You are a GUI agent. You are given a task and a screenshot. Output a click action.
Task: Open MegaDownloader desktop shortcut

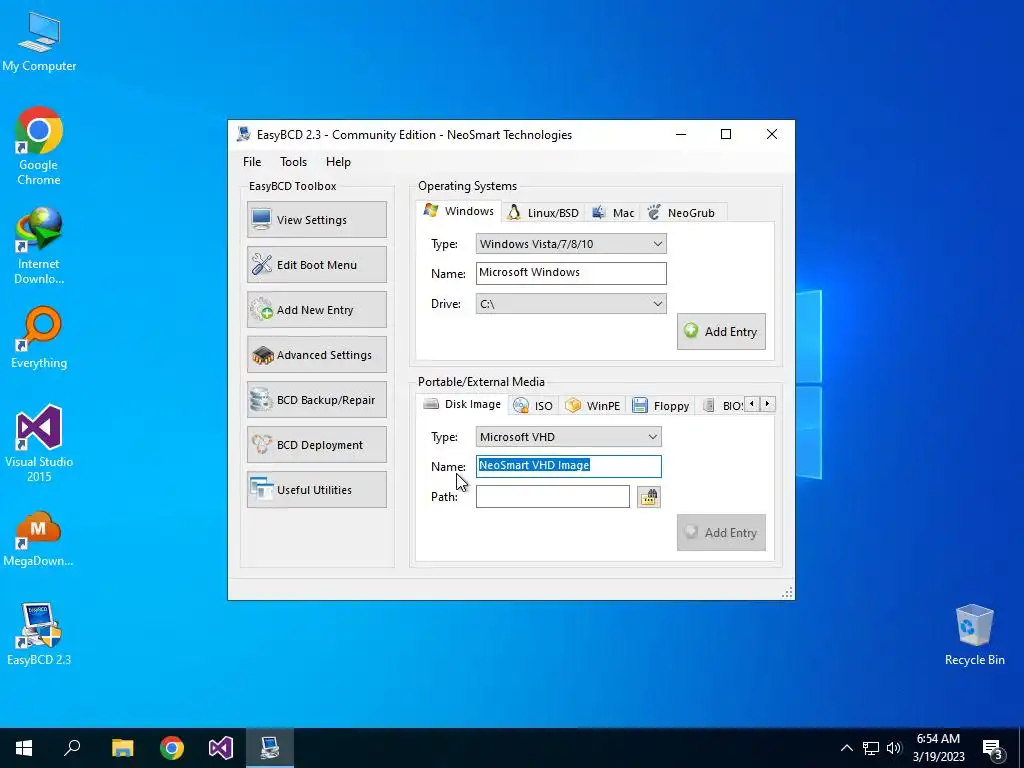pos(39,539)
